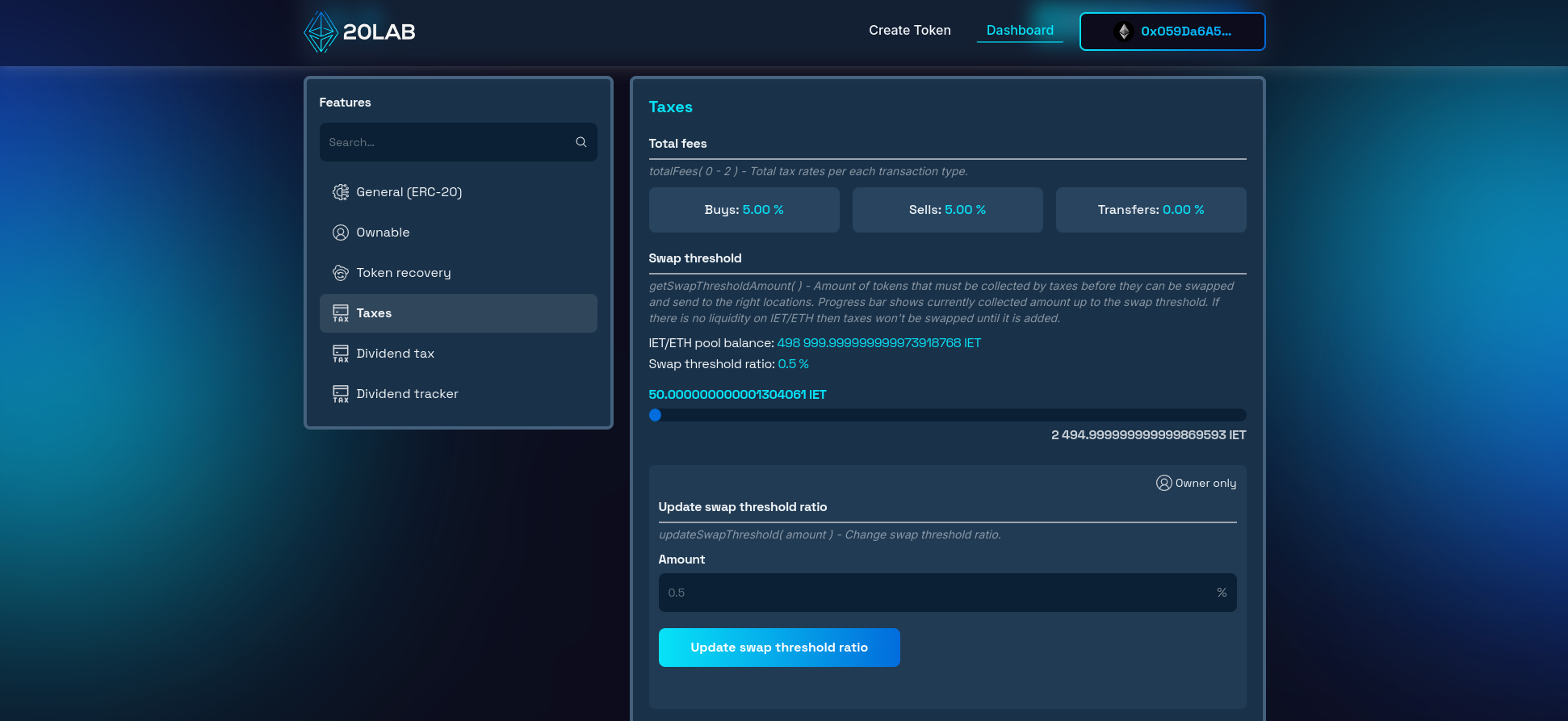Click the Features panel heading
Viewport: 1568px width, 721px height.
pyautogui.click(x=345, y=103)
